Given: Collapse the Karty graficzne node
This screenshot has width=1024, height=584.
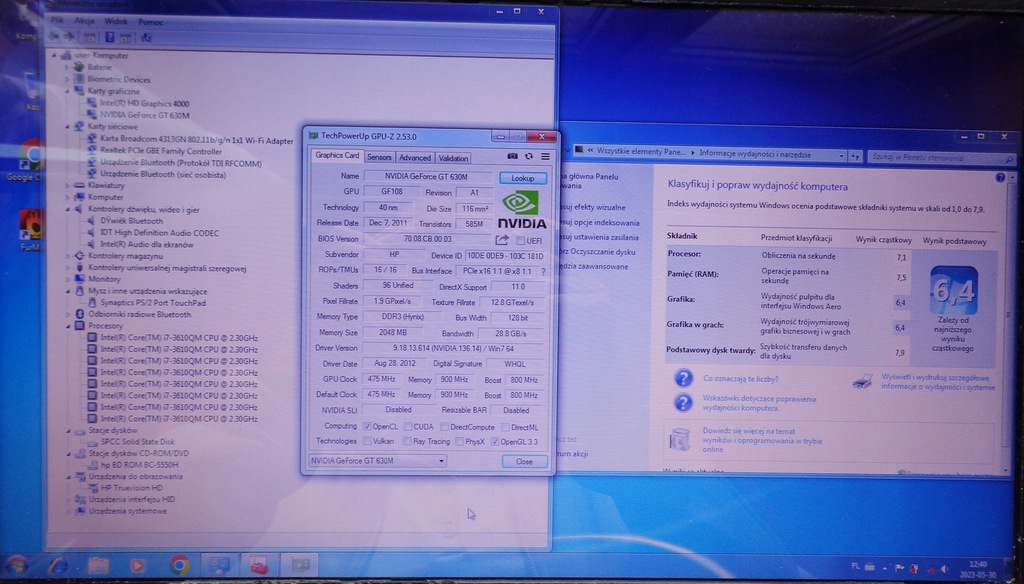Looking at the screenshot, I should coord(67,91).
